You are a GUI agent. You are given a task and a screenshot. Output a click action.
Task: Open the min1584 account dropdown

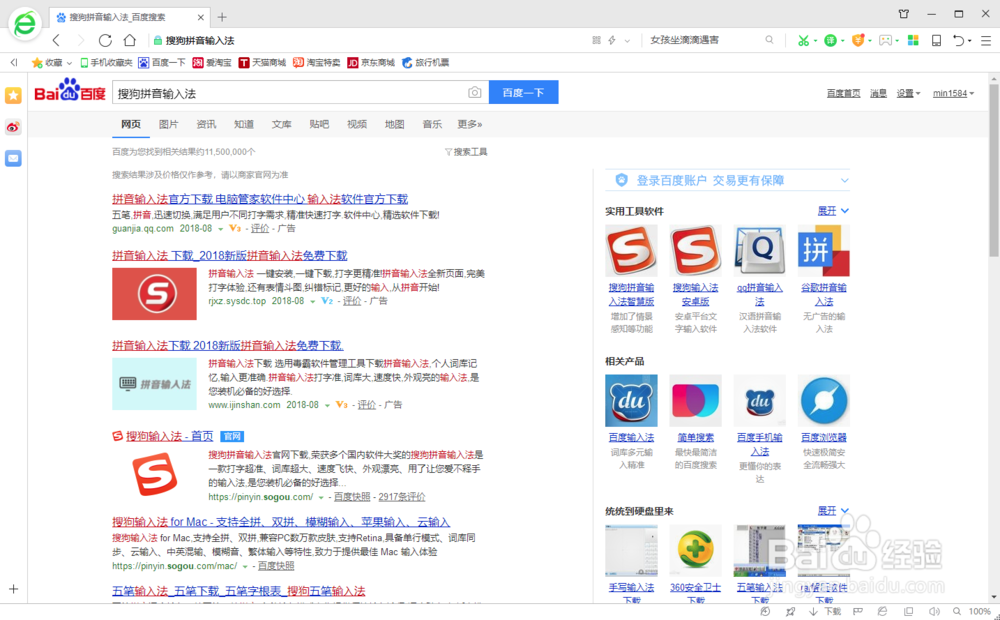[953, 93]
